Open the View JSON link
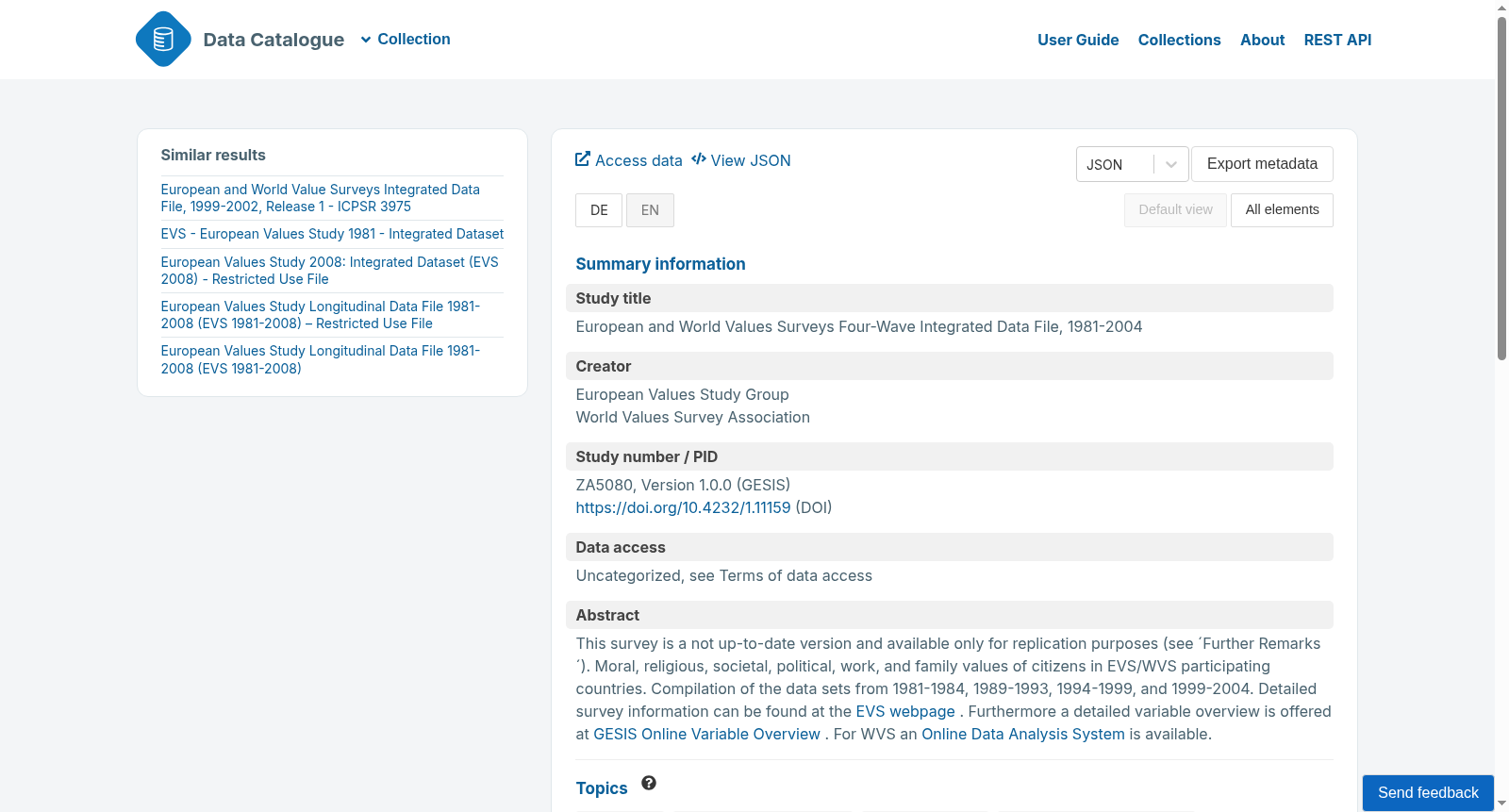 [x=741, y=160]
